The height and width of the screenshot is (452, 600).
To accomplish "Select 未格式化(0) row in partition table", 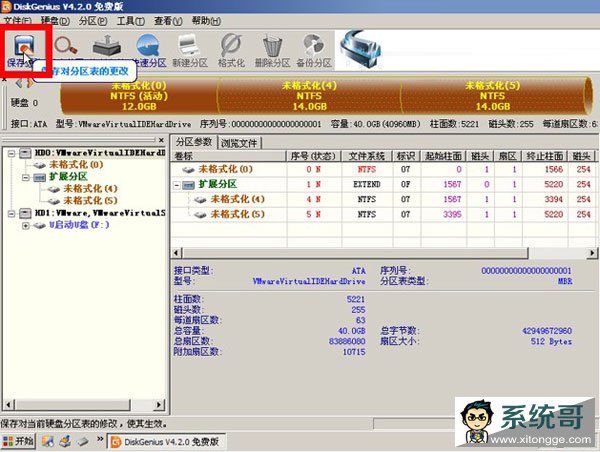I will click(383, 170).
